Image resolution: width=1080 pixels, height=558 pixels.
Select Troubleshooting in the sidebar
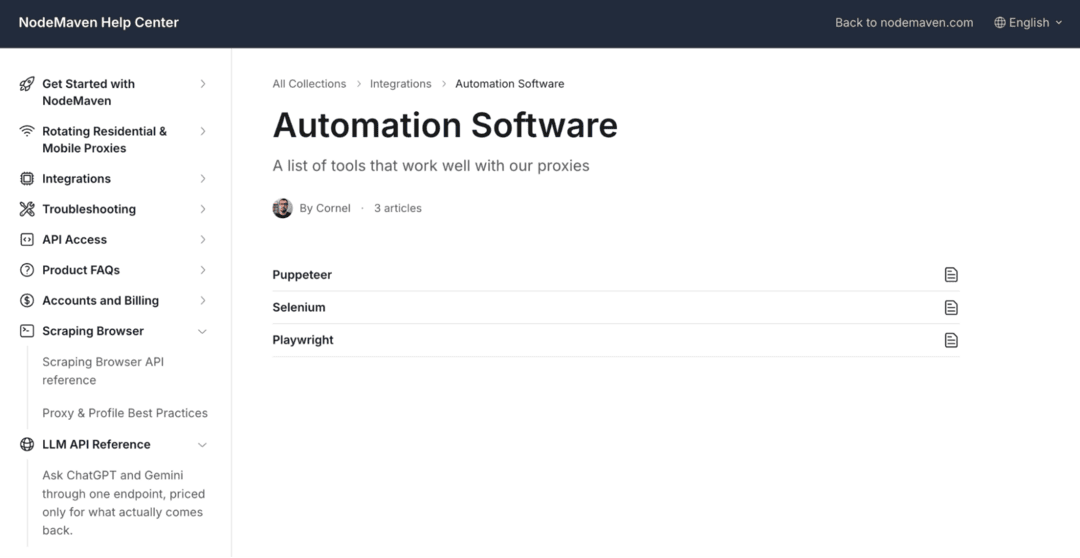click(89, 209)
